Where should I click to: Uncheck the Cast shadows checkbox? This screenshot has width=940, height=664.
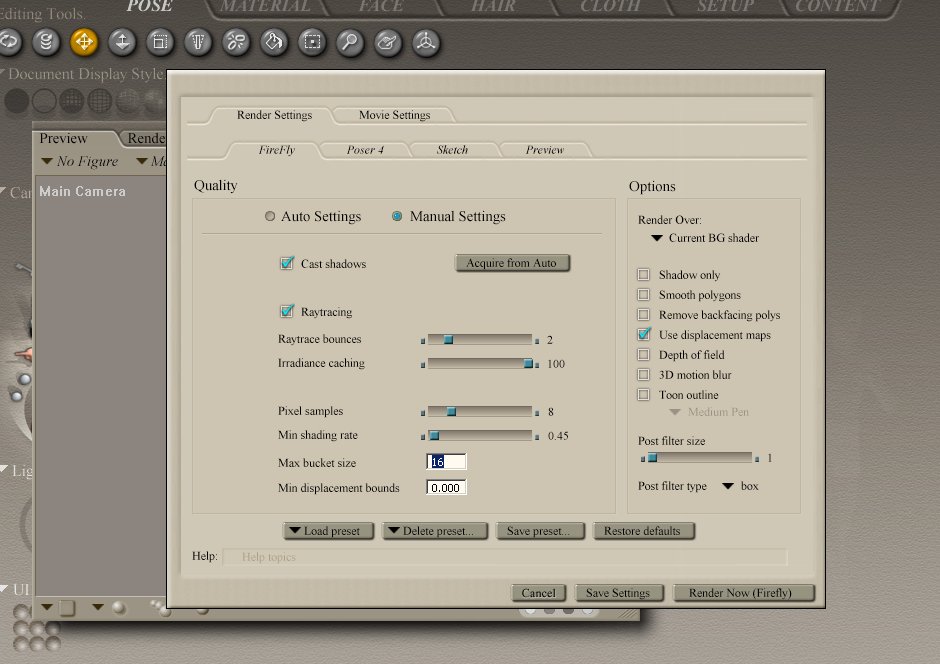coord(287,264)
